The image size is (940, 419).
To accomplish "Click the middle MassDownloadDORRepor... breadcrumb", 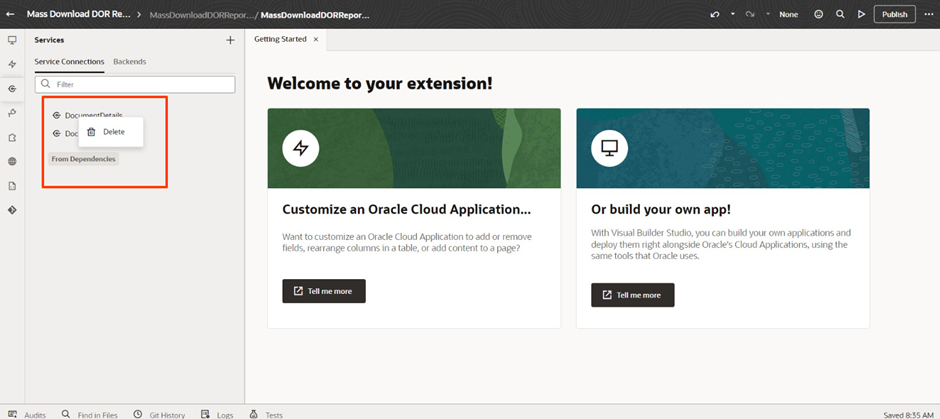I will coord(200,15).
